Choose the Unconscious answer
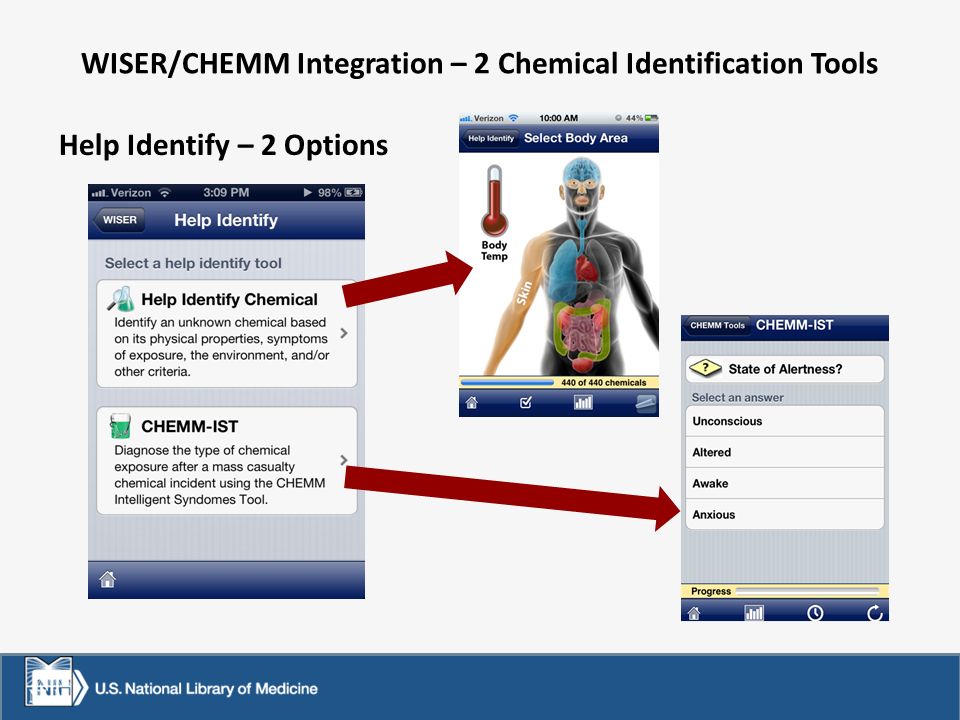960x720 pixels. click(x=785, y=421)
